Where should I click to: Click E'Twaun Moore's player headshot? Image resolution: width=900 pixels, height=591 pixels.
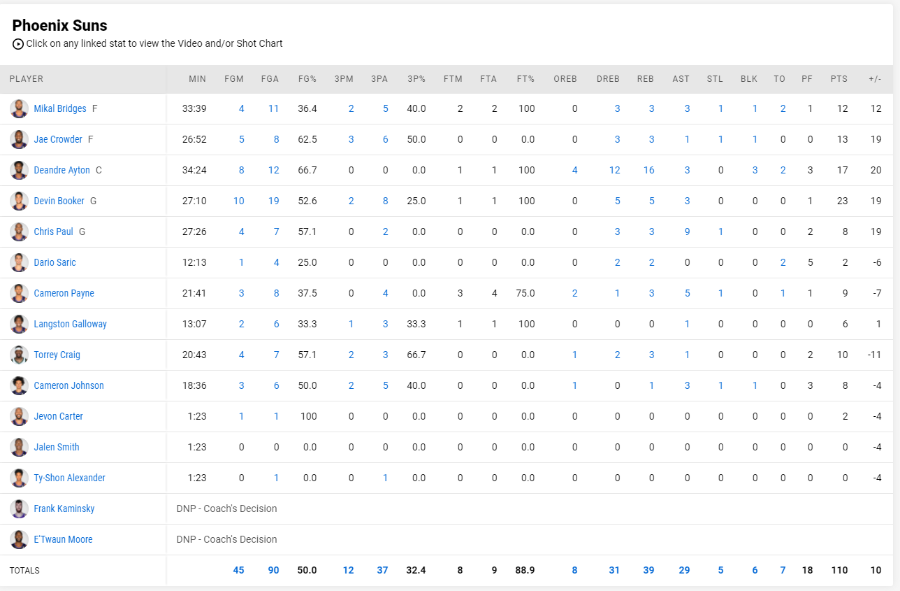(19, 539)
